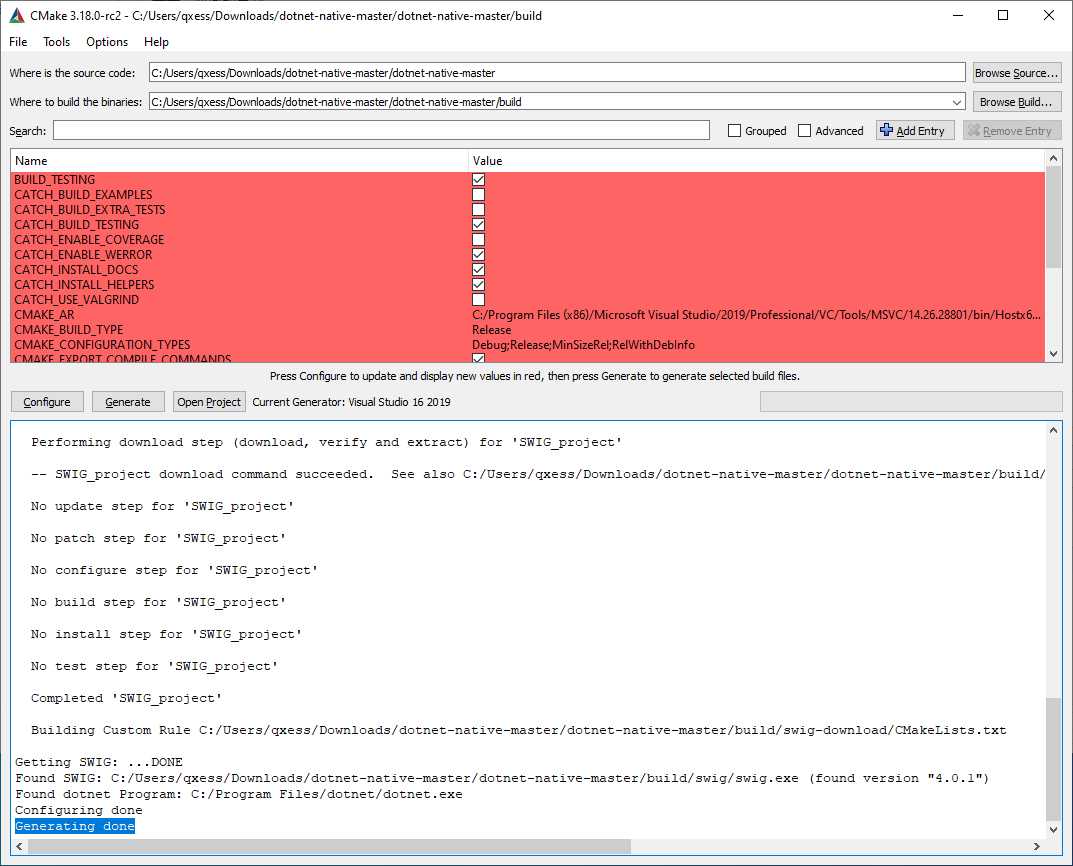The image size is (1073, 866).
Task: Open the File menu
Action: pos(18,42)
